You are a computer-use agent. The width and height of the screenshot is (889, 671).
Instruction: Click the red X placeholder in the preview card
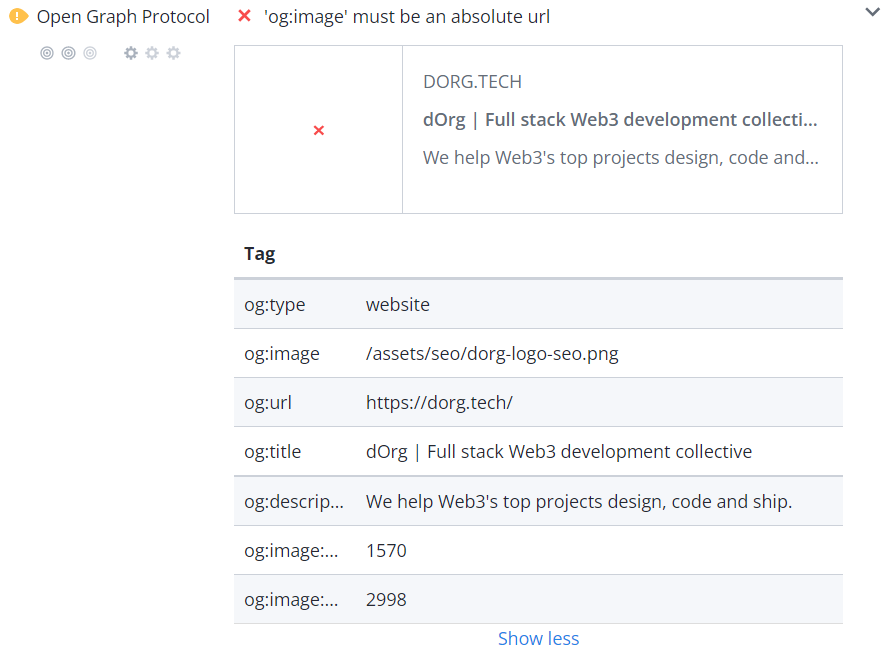click(318, 130)
